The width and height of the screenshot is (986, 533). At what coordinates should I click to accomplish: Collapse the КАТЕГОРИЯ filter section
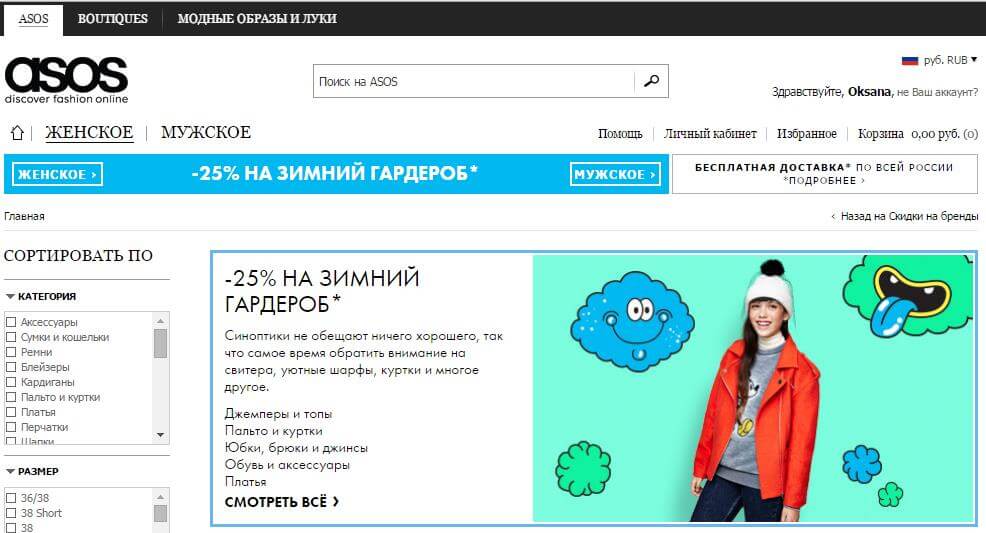pos(41,296)
